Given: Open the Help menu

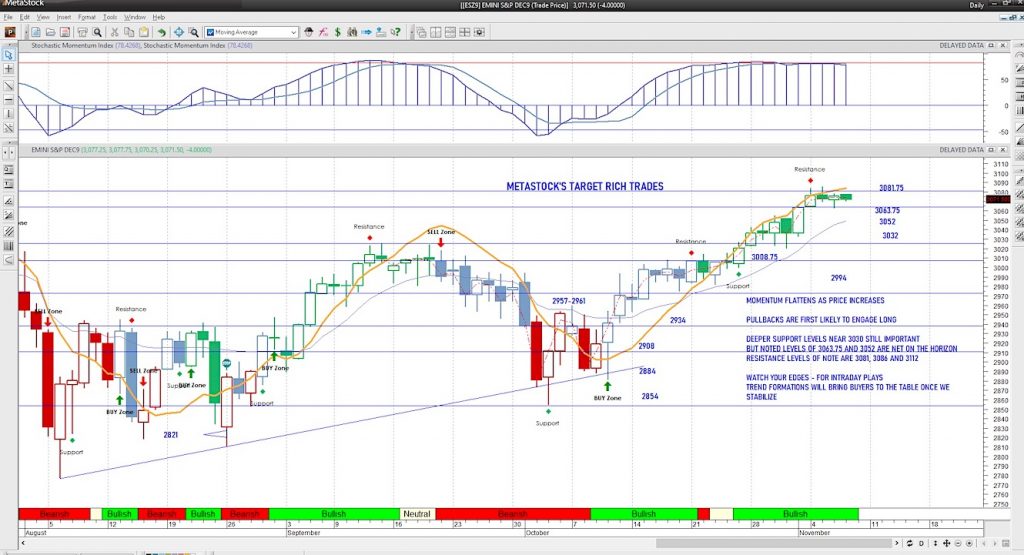Looking at the screenshot, I should pos(159,18).
